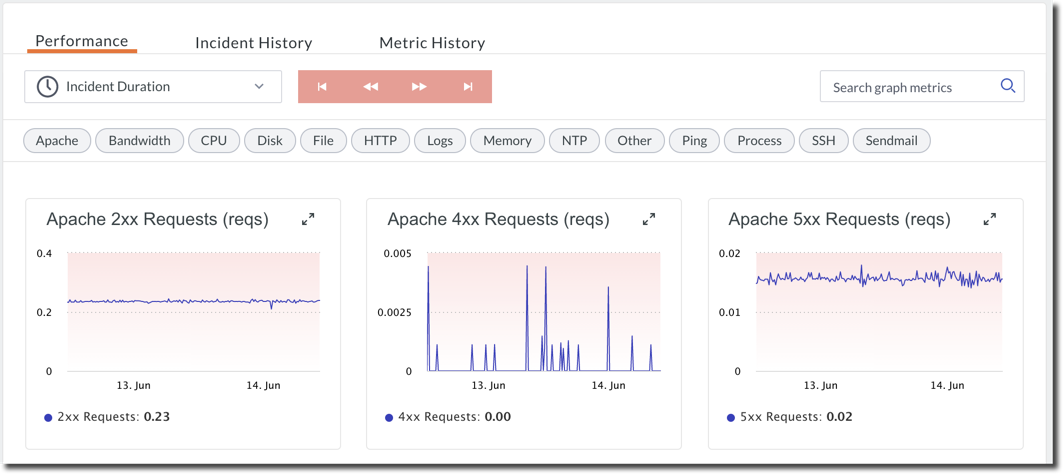Toggle the CPU filter tag
1063x474 pixels.
click(x=214, y=141)
